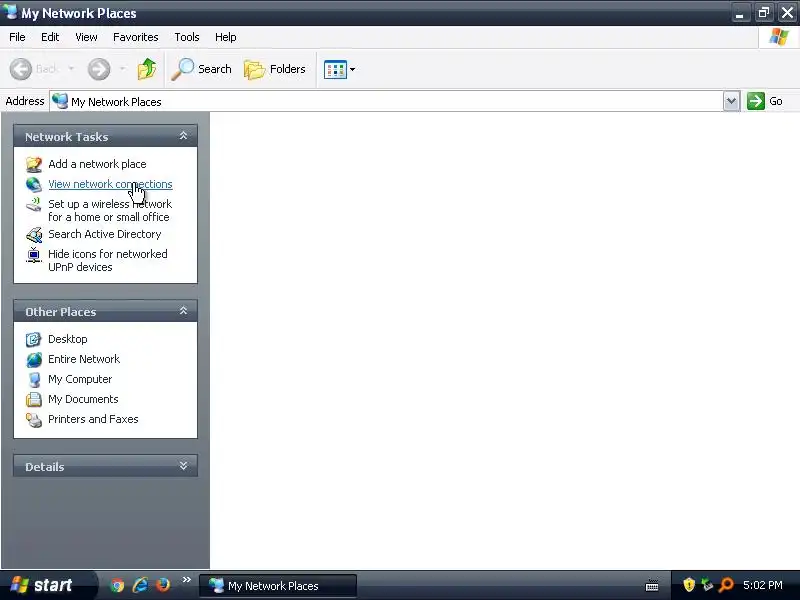
Task: Open the Tools menu
Action: click(x=187, y=37)
